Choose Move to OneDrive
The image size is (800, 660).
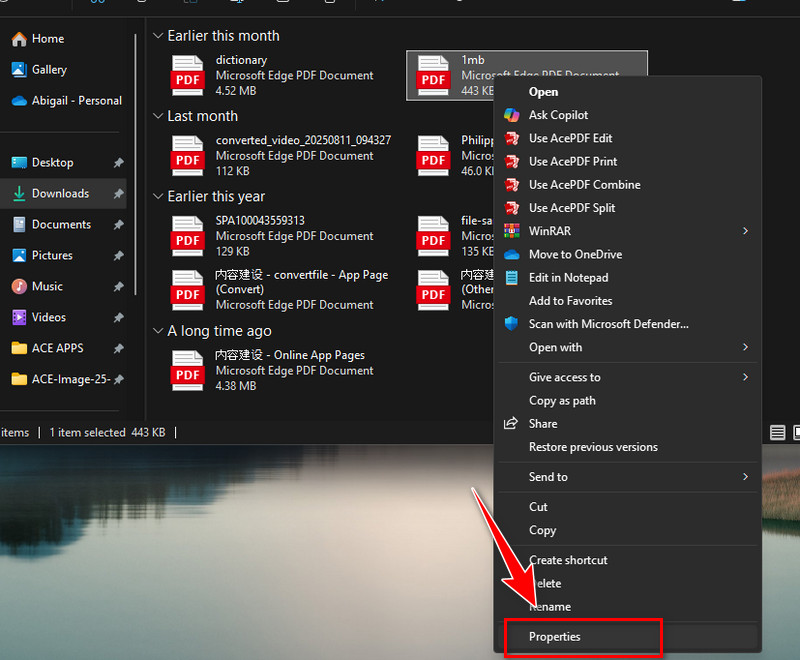(628, 255)
